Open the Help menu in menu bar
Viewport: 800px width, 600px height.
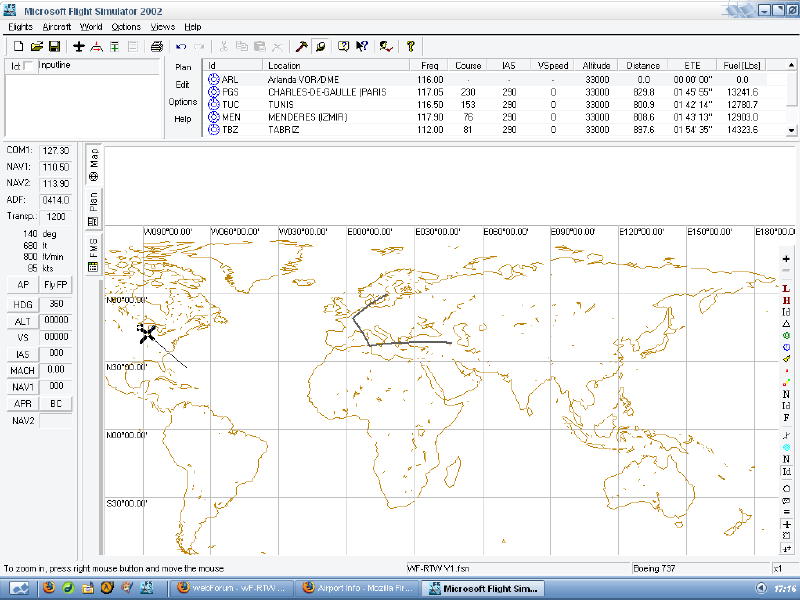(x=193, y=27)
